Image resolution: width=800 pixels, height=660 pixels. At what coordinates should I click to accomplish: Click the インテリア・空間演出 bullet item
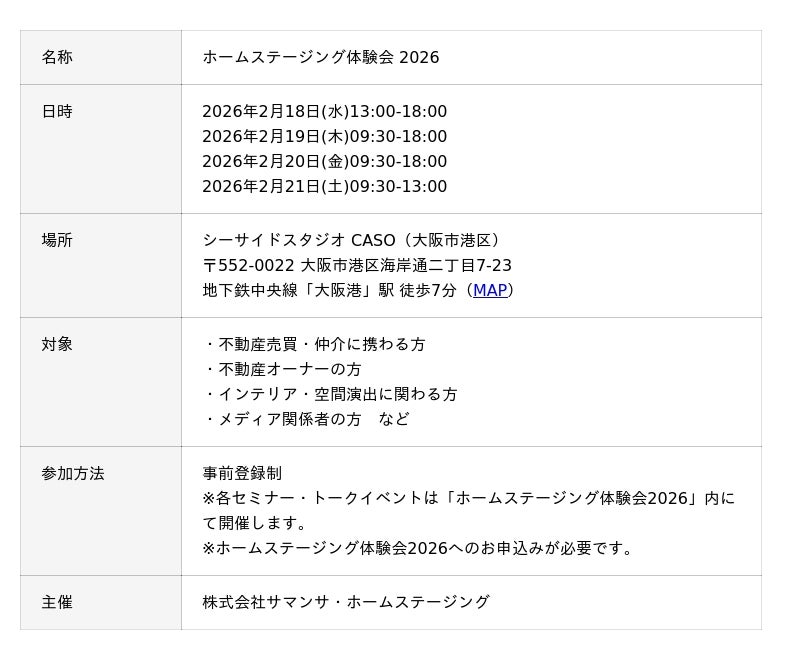click(330, 394)
